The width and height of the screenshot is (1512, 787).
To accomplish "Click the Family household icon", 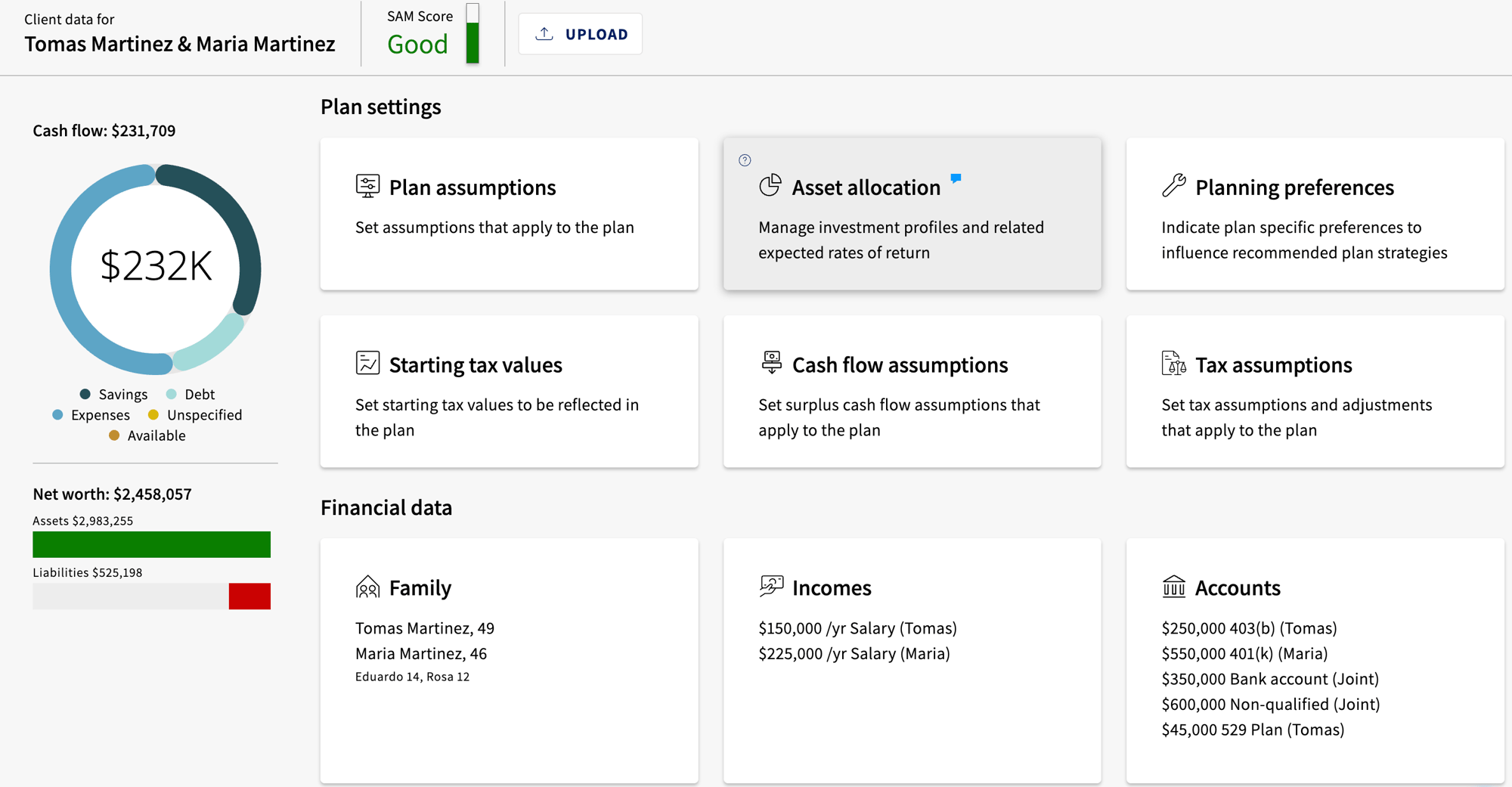I will pos(367,586).
